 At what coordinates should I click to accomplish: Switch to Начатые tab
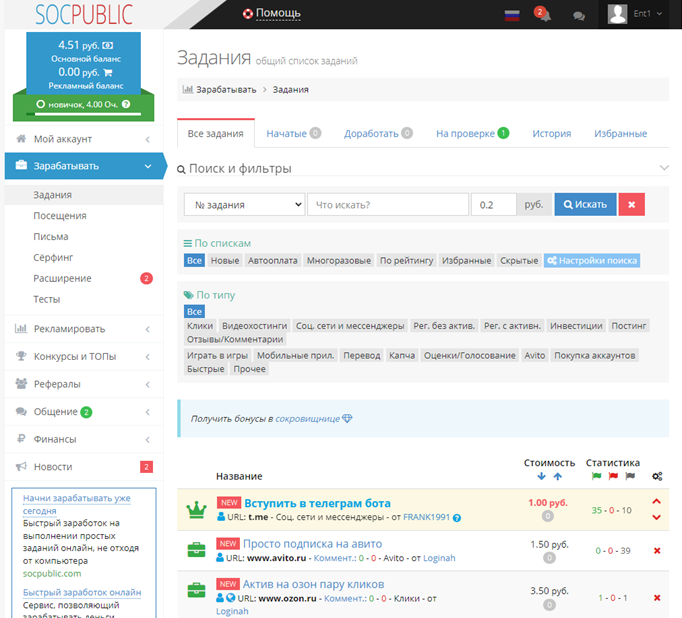point(294,134)
